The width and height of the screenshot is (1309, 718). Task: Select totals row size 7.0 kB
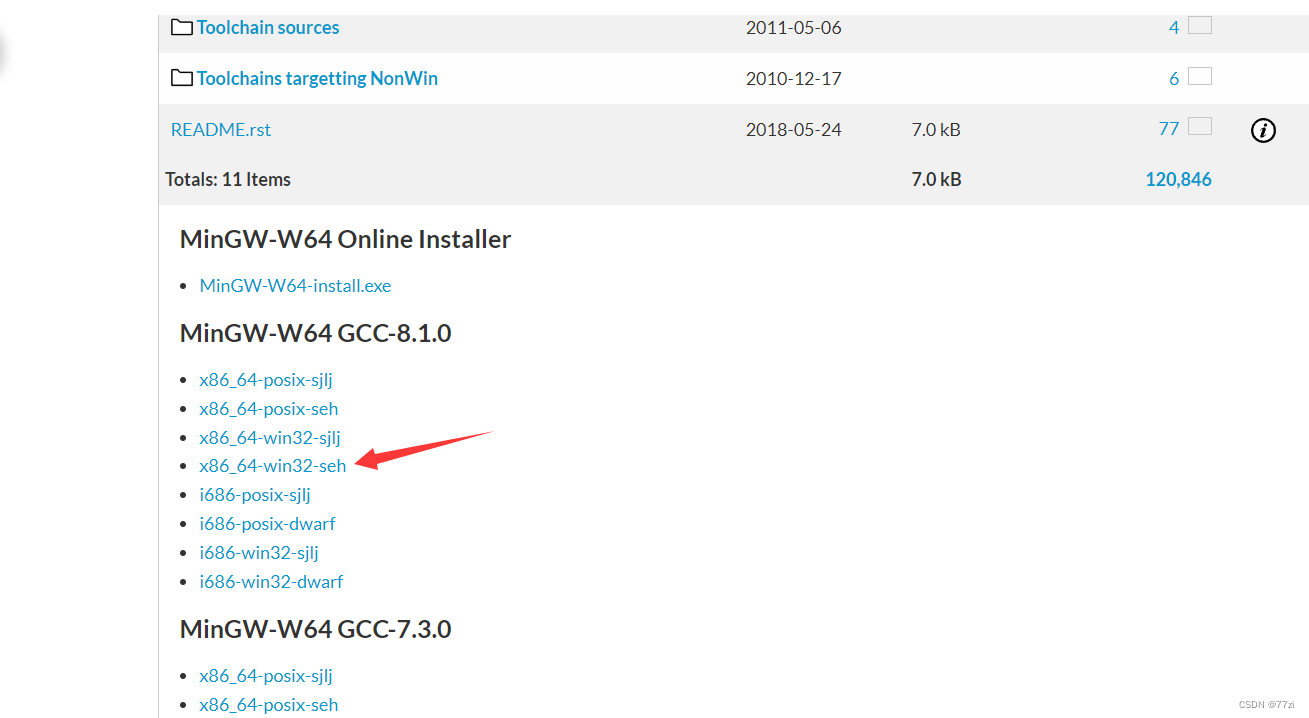click(x=936, y=180)
